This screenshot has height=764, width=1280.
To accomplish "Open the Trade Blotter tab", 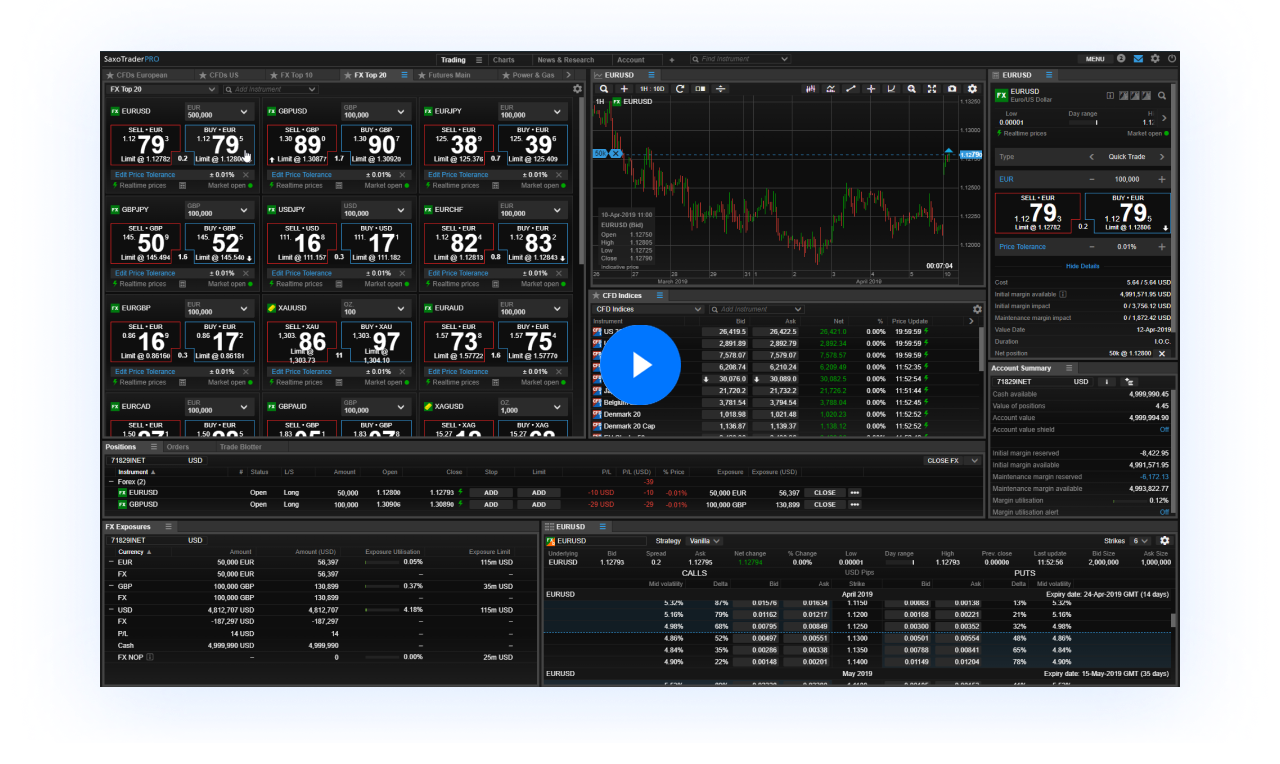I will click(241, 447).
